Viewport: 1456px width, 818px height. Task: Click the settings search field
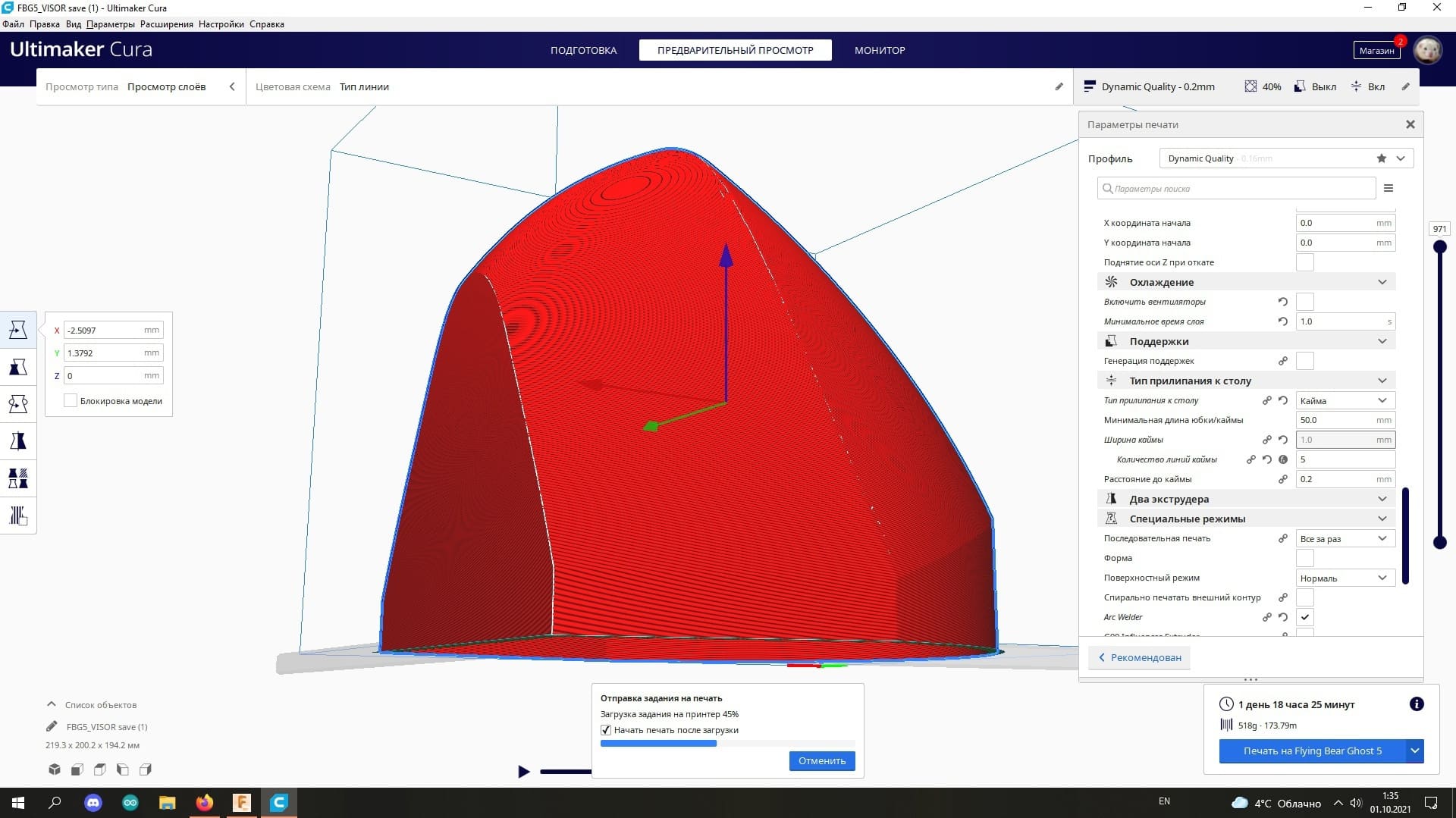coord(1236,188)
